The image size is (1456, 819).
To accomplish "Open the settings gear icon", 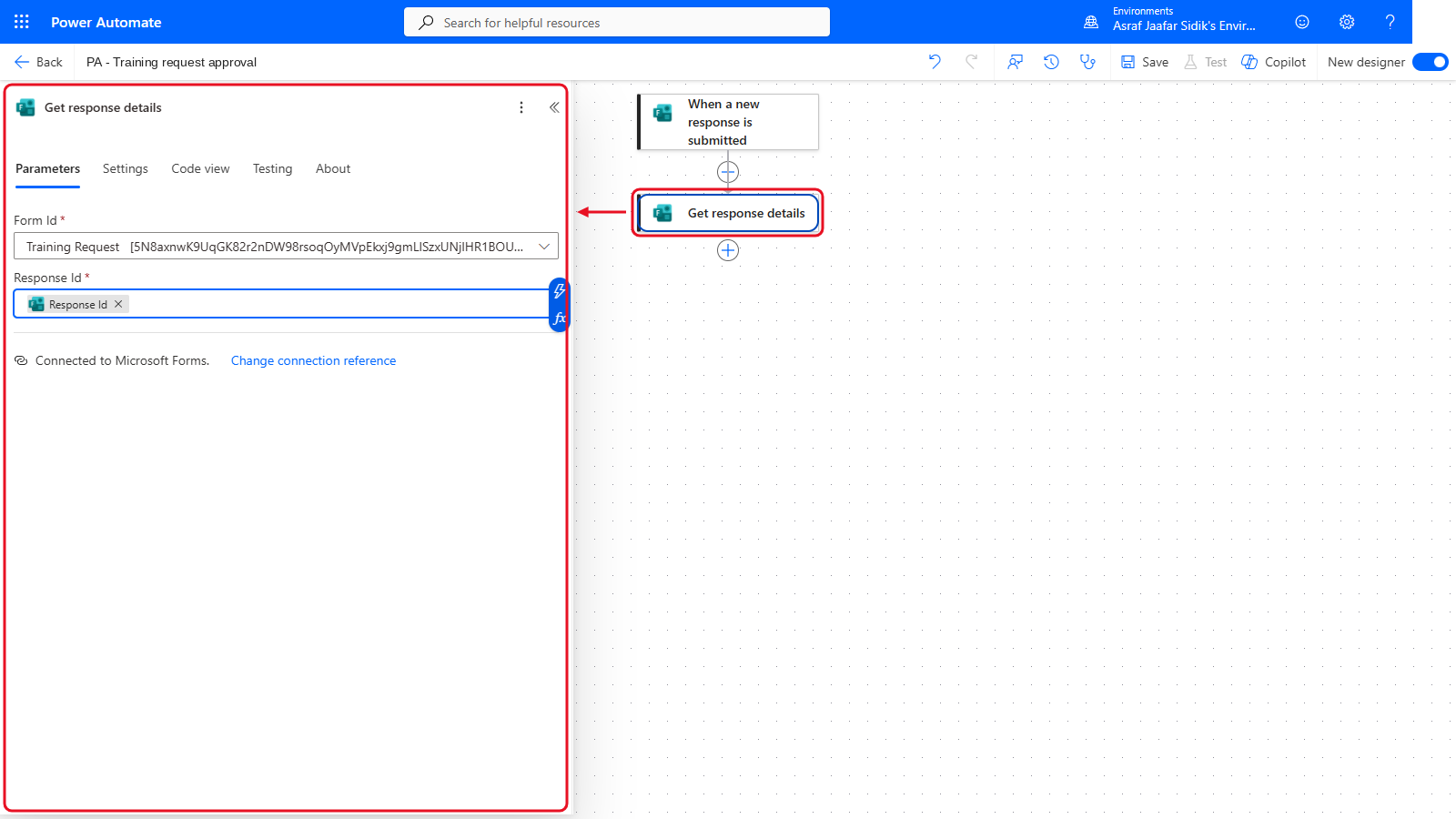I will (x=1347, y=22).
